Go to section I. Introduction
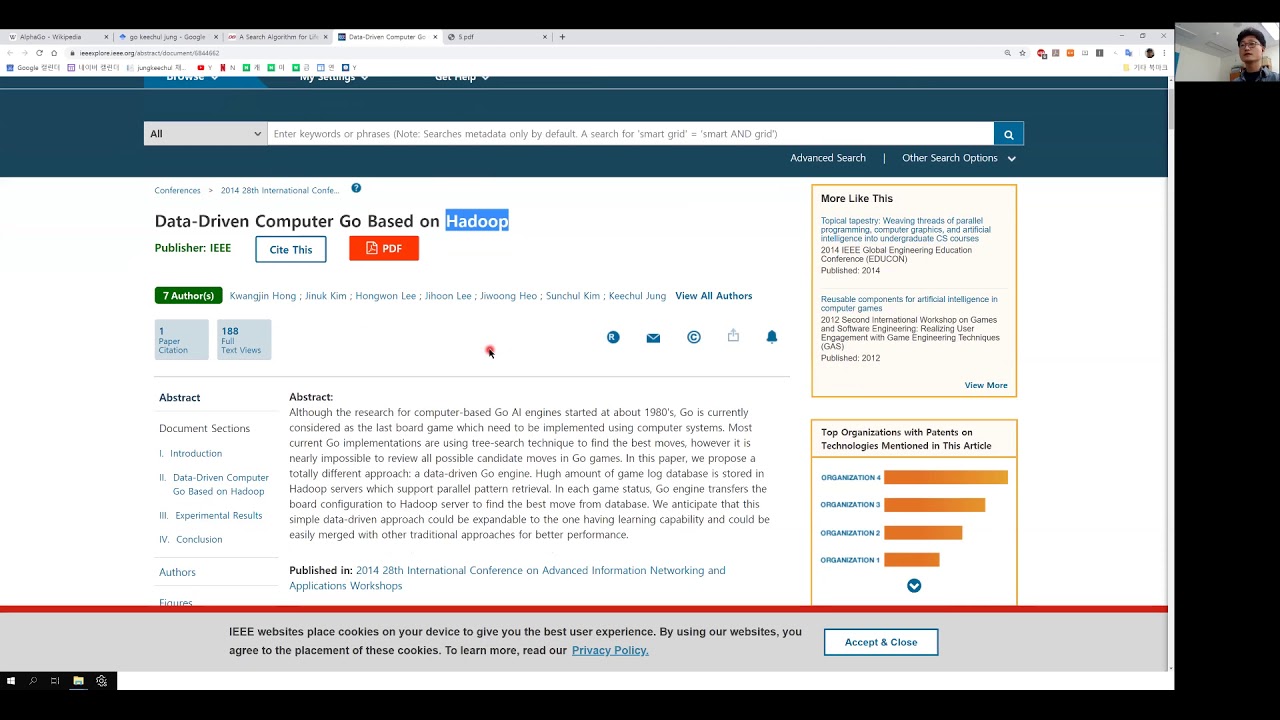Screen dimensions: 1280x720 tap(191, 454)
